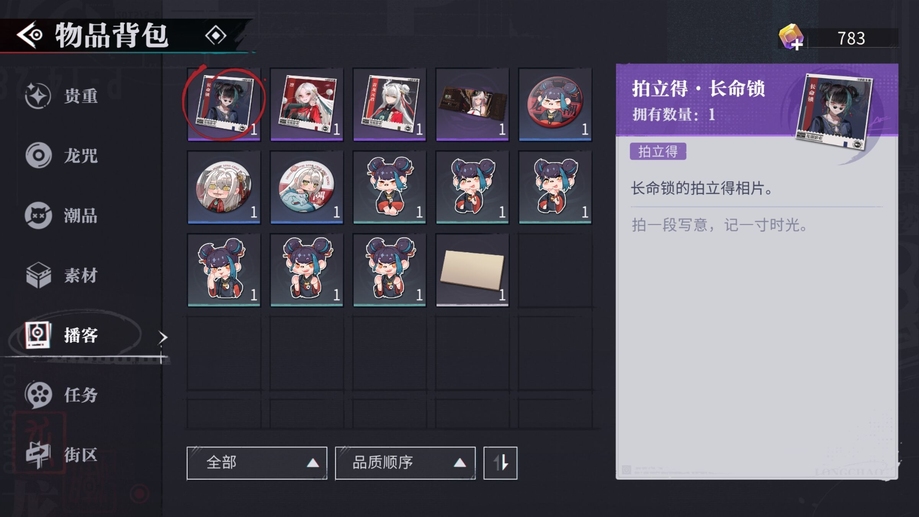
Task: Expand the 全部 filter dropdown
Action: (x=257, y=463)
